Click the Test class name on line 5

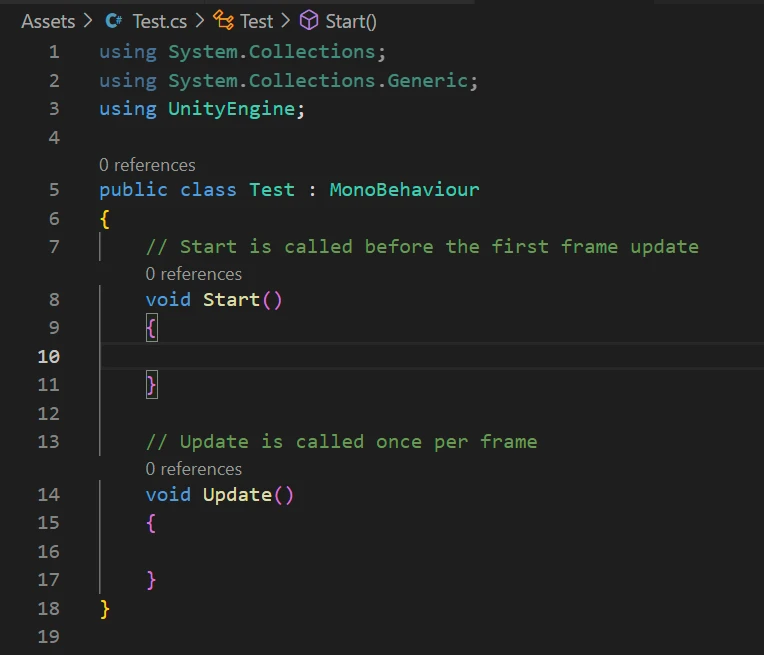coord(272,190)
